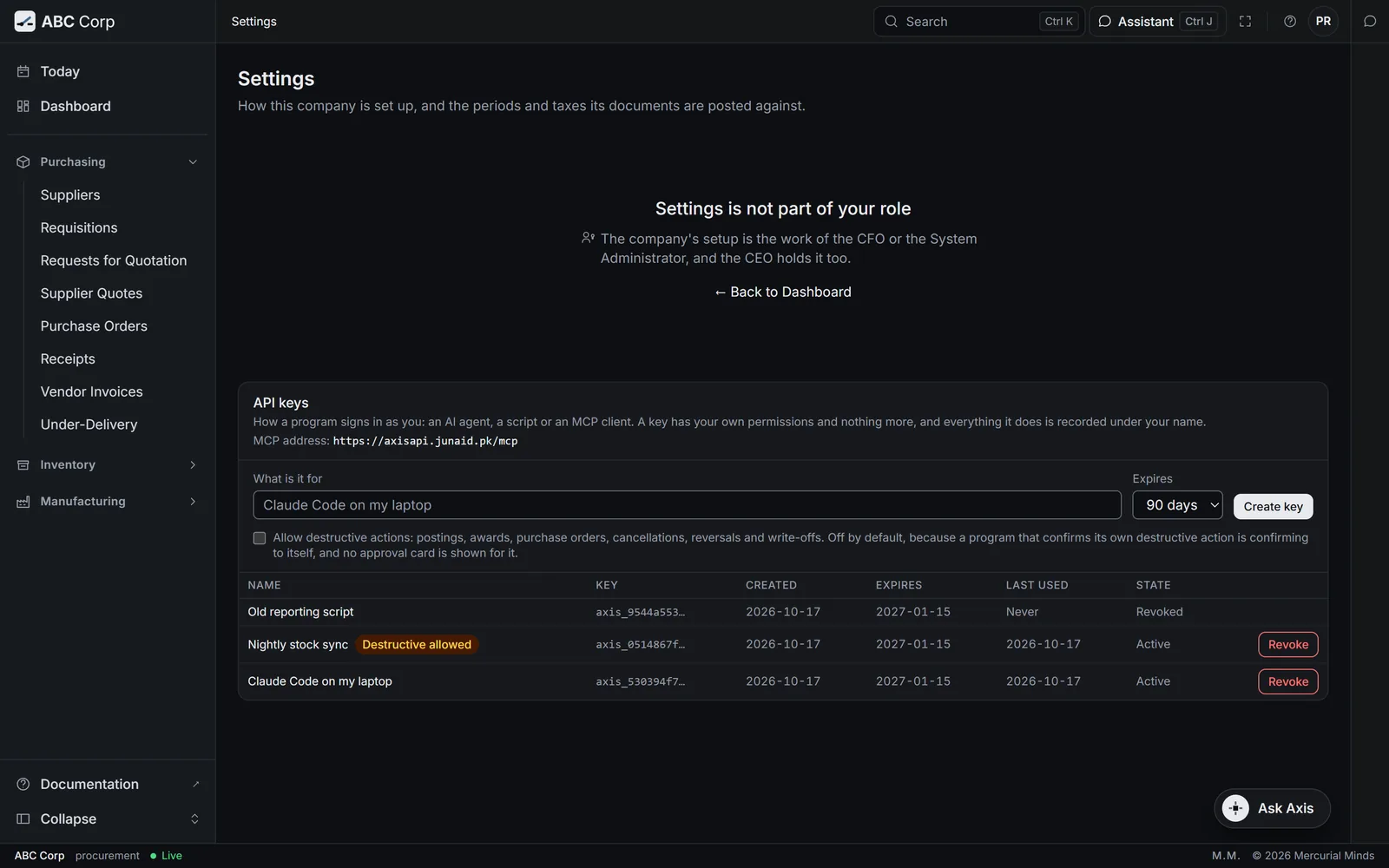Collapse the Purchasing section chevron
Image resolution: width=1389 pixels, height=868 pixels.
pyautogui.click(x=193, y=162)
